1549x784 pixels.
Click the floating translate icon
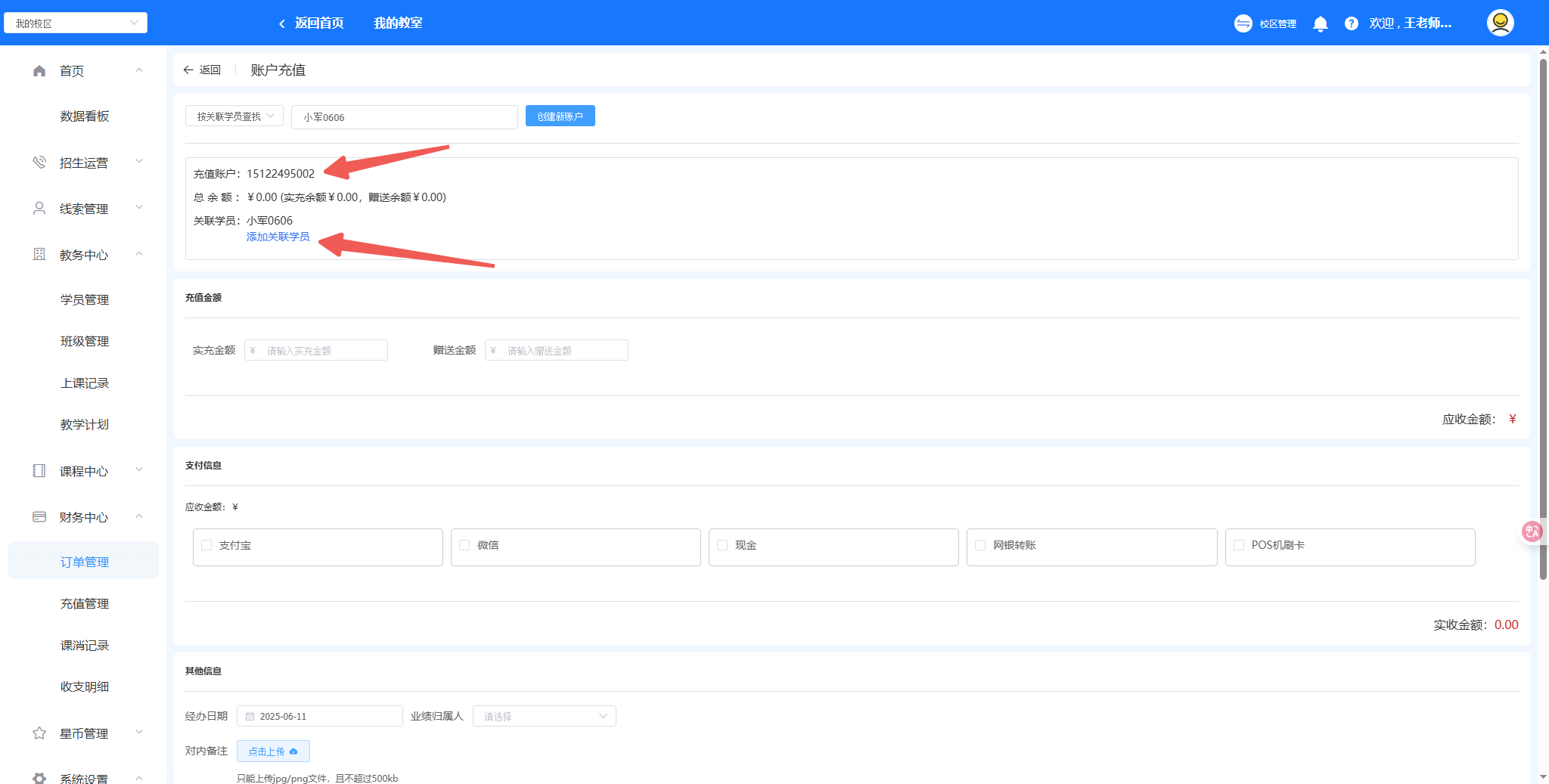[x=1532, y=531]
